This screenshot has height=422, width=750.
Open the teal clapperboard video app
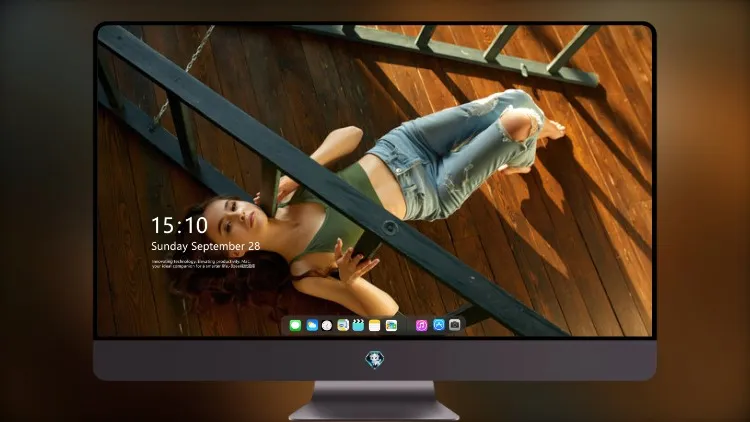click(358, 325)
